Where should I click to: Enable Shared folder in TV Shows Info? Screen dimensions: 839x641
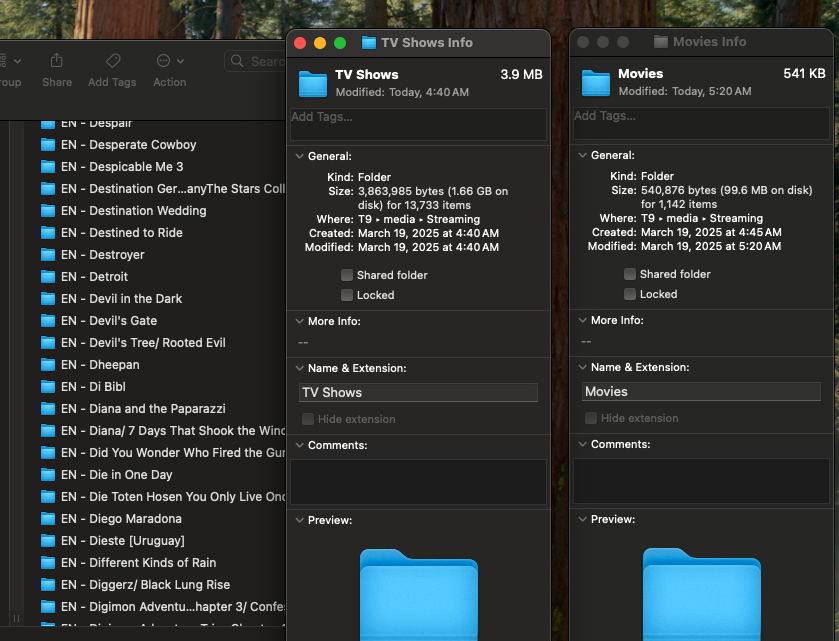pos(347,275)
